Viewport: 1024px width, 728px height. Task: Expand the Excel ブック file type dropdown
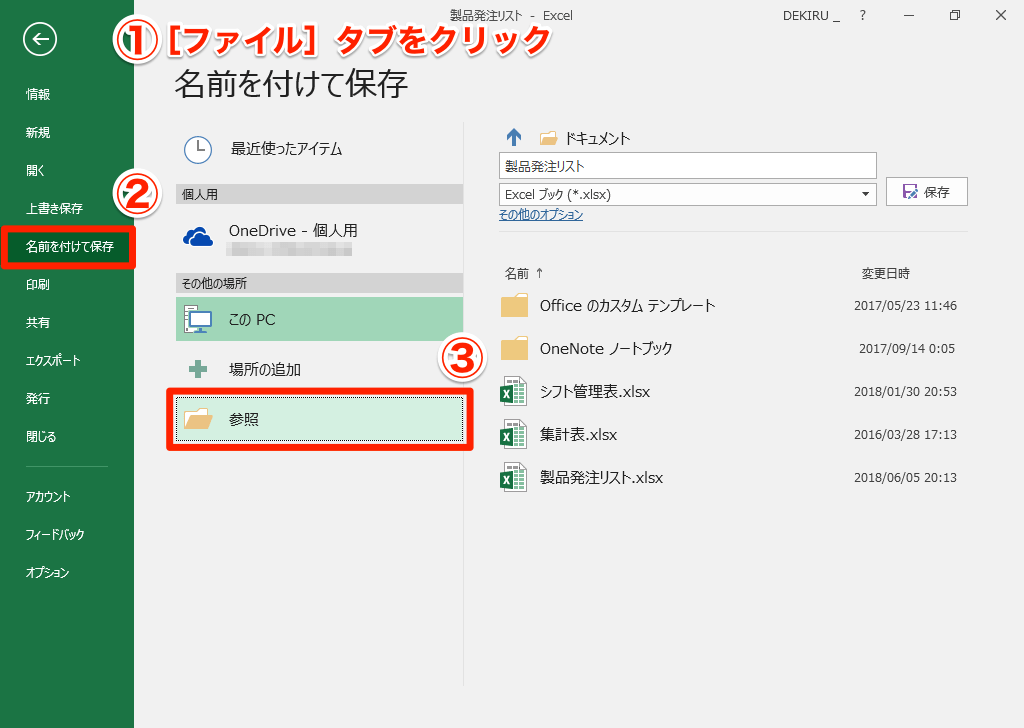[865, 194]
